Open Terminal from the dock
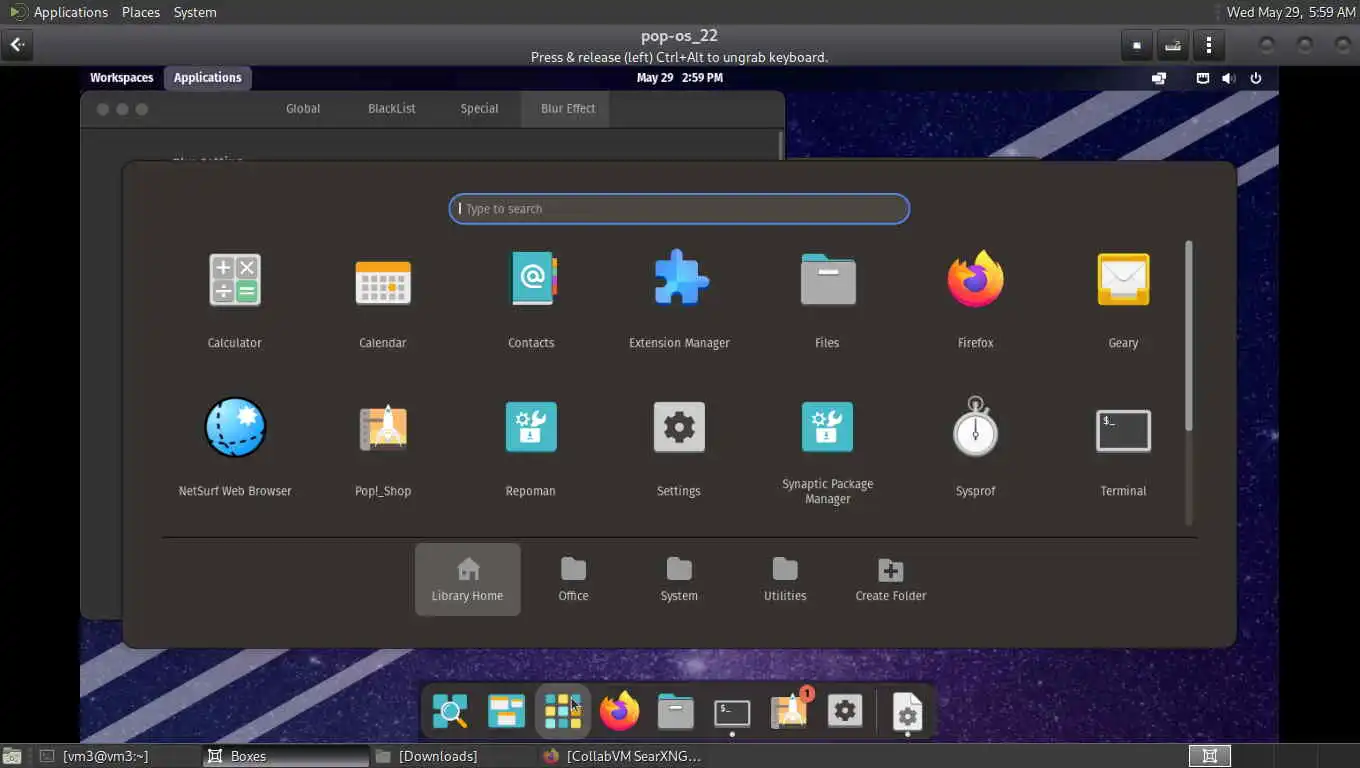 coord(732,712)
